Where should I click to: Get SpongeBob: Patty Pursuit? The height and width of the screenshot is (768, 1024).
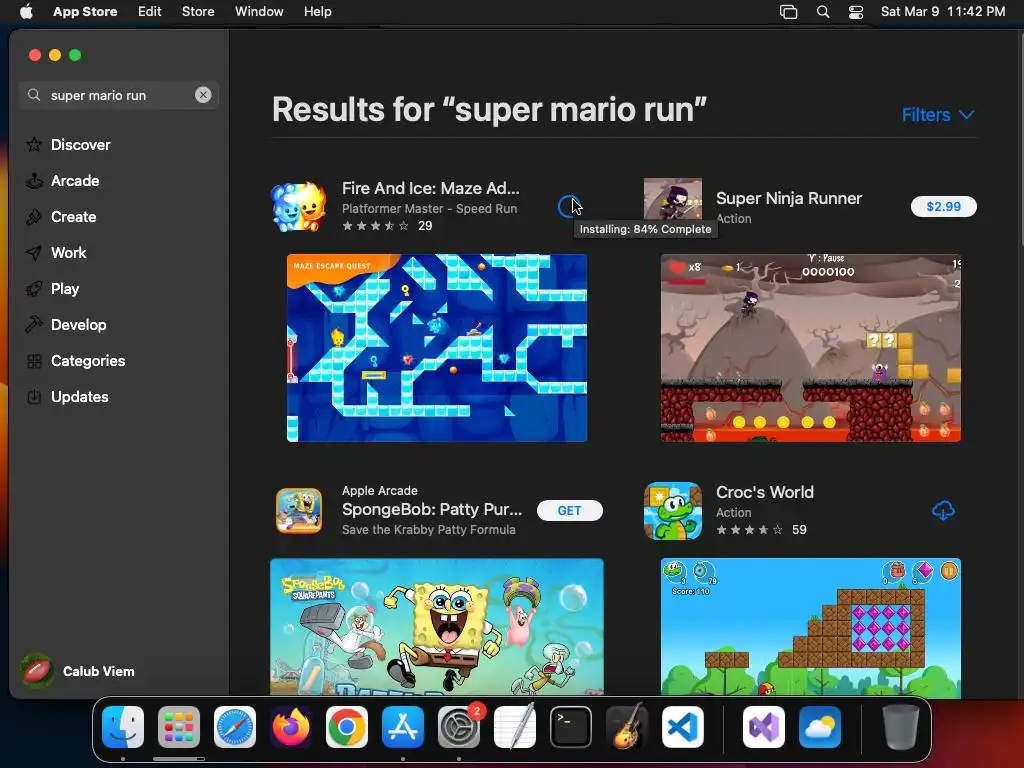569,511
